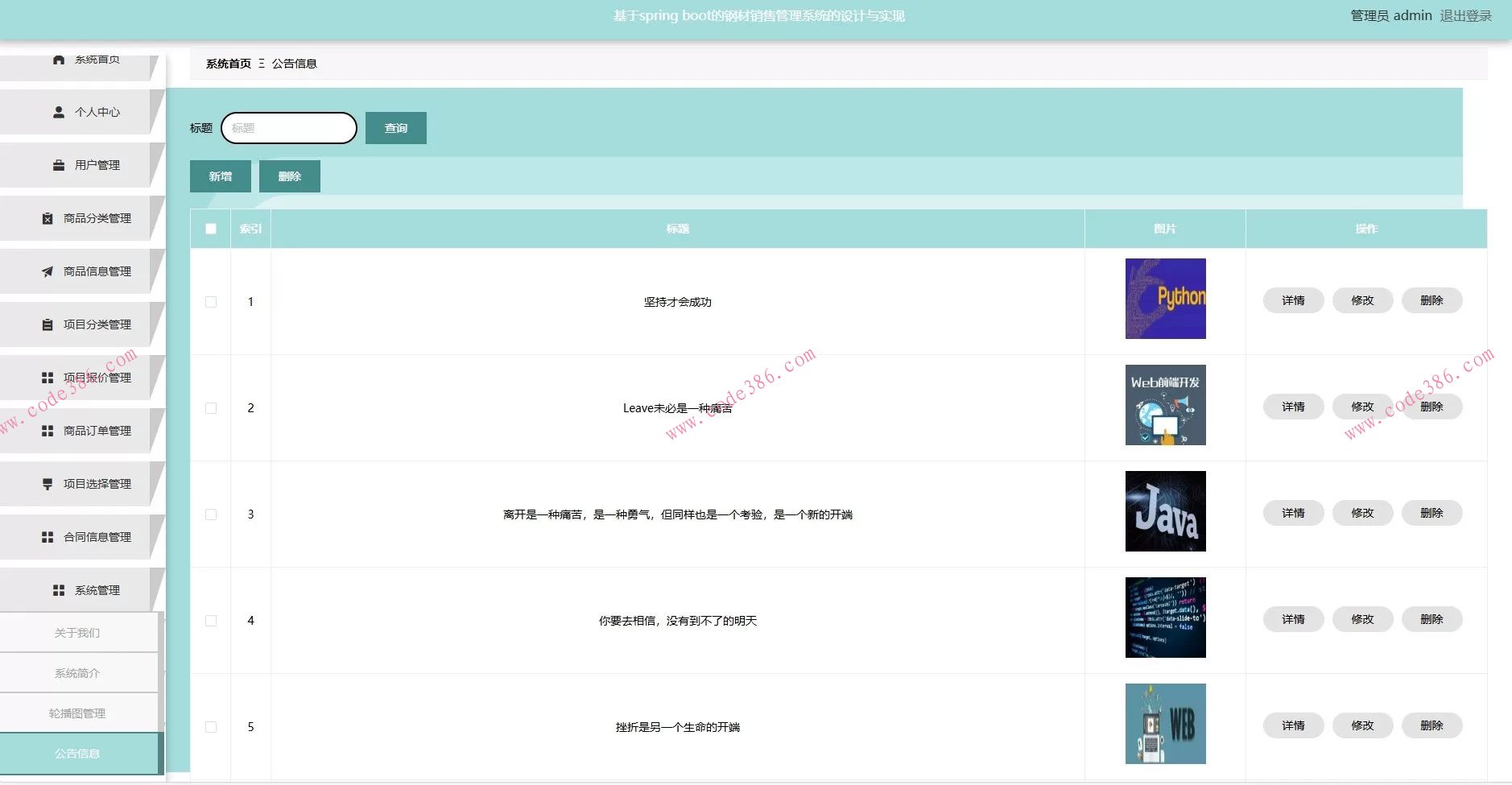This screenshot has height=785, width=1512.
Task: Click the batch 删除 button above table
Action: pyautogui.click(x=290, y=176)
